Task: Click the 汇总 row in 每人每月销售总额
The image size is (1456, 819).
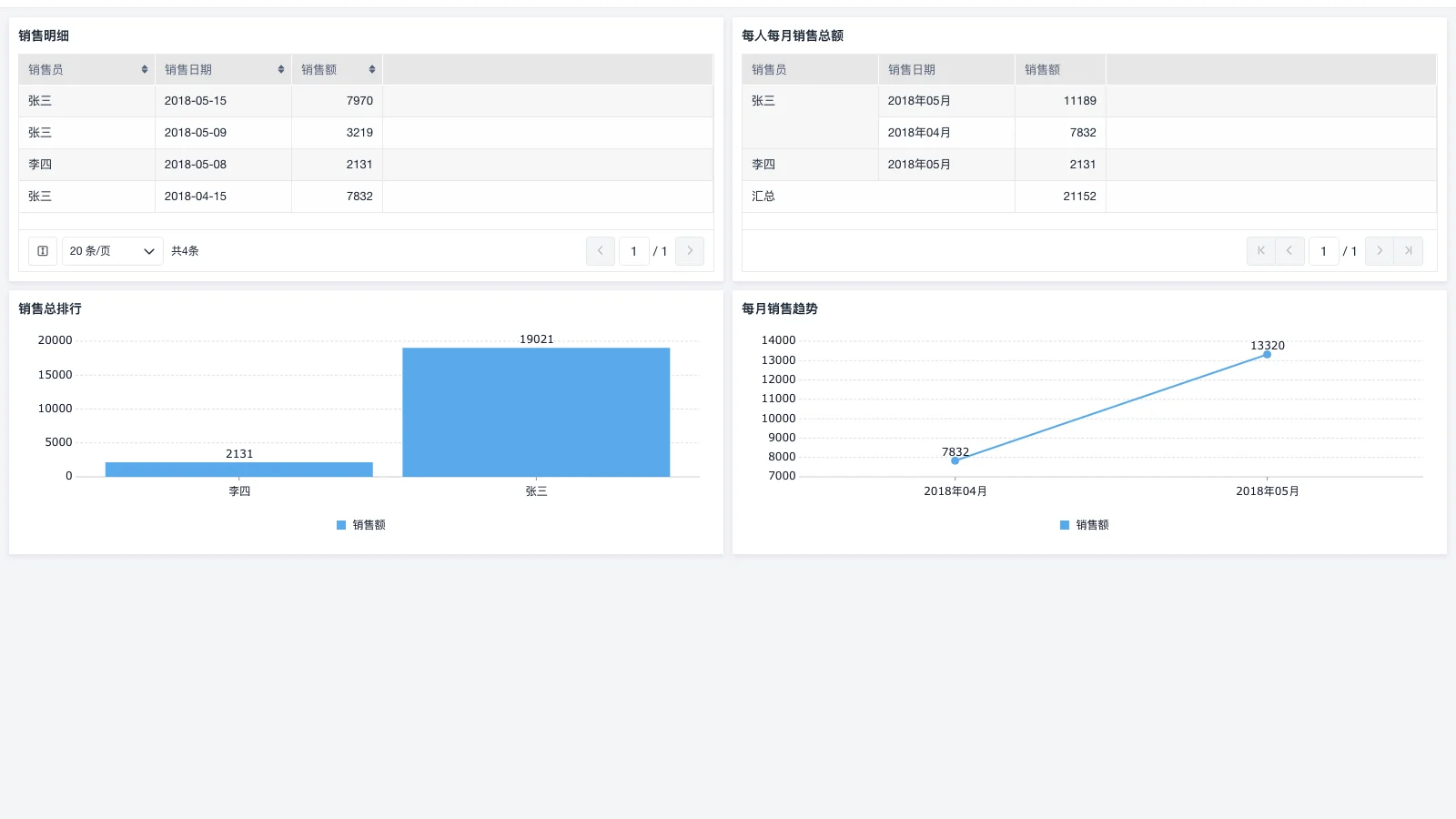Action: pyautogui.click(x=763, y=197)
